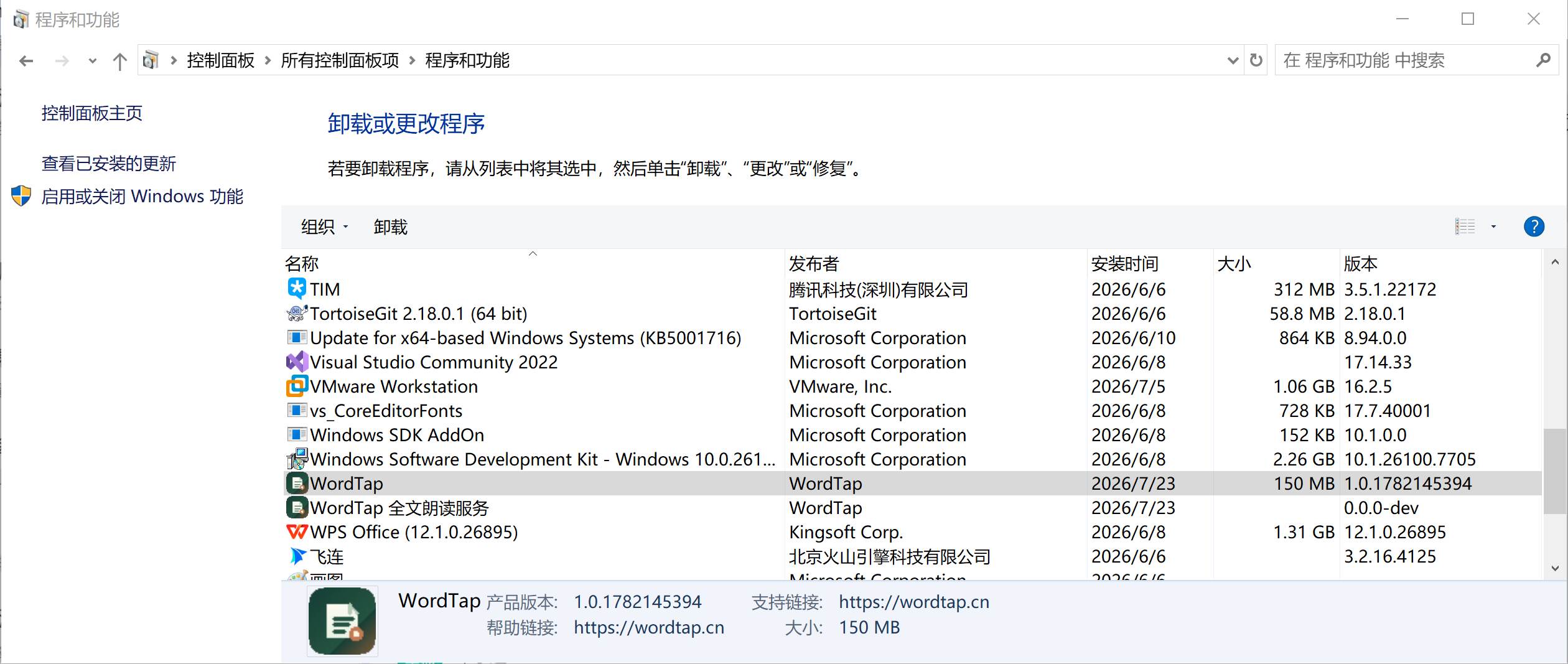Viewport: 1568px width, 664px height.
Task: Click the list scrollbar down arrow
Action: (1555, 568)
